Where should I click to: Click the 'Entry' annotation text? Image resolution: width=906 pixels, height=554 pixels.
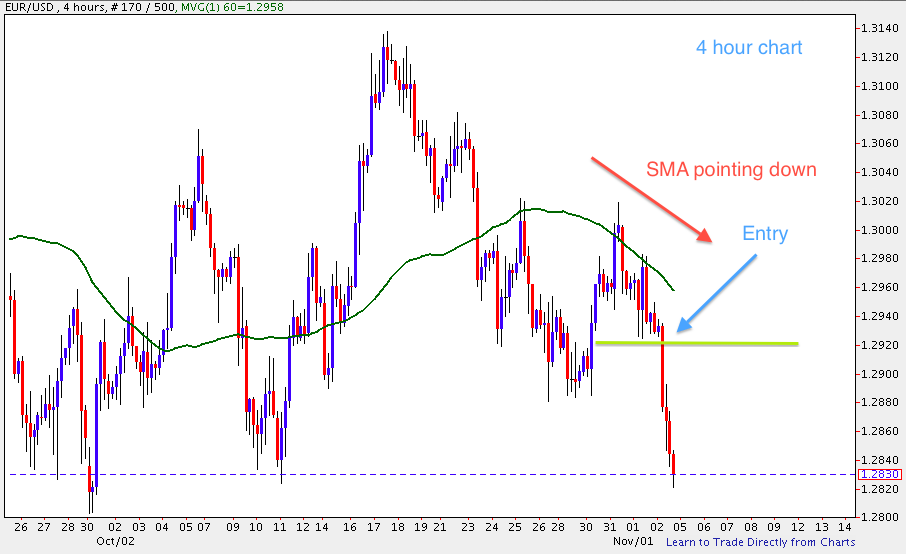(x=765, y=233)
